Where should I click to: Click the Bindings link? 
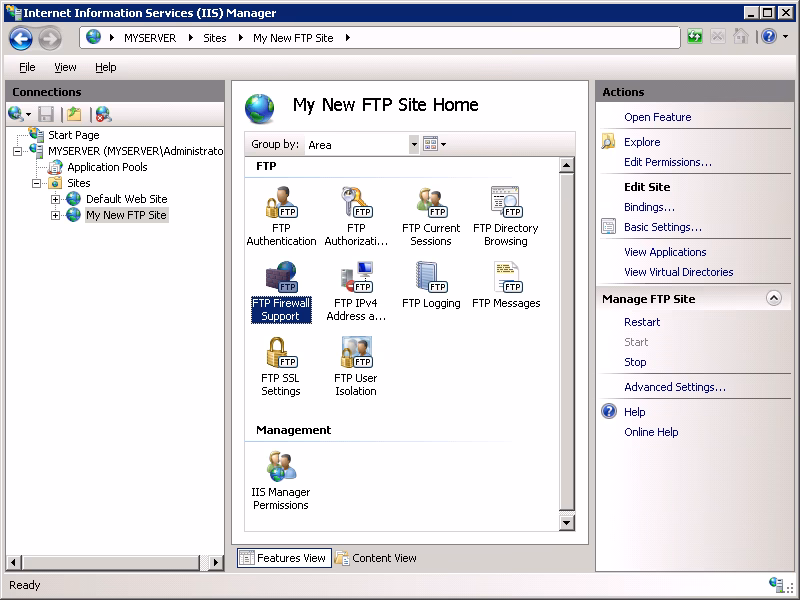(x=649, y=207)
